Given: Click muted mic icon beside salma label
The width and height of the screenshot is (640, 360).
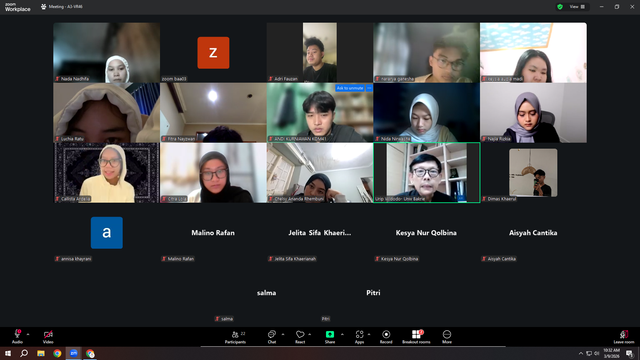Looking at the screenshot, I should [217, 319].
